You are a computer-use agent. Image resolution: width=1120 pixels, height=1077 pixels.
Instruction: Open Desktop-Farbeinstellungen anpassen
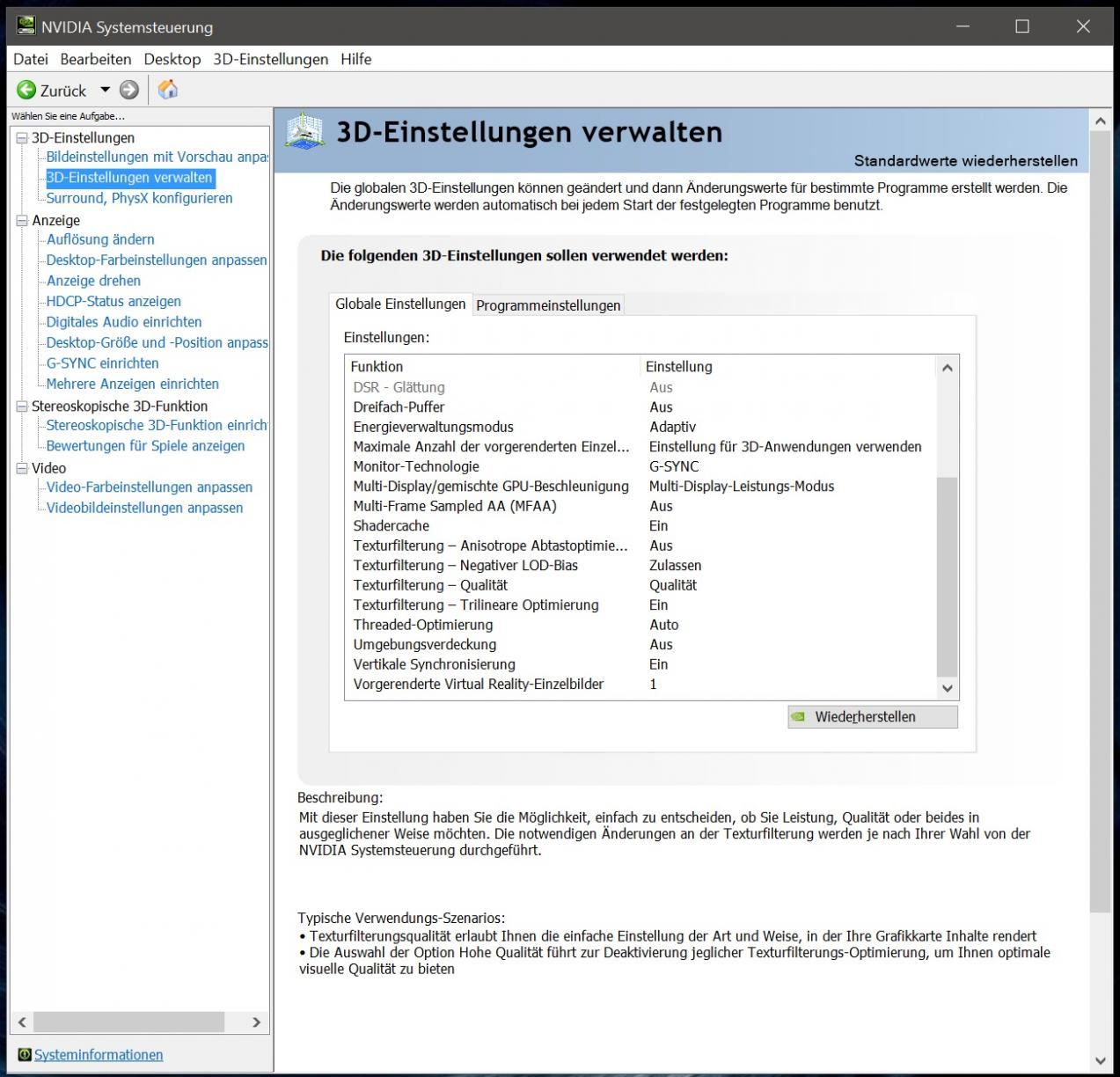[x=157, y=260]
